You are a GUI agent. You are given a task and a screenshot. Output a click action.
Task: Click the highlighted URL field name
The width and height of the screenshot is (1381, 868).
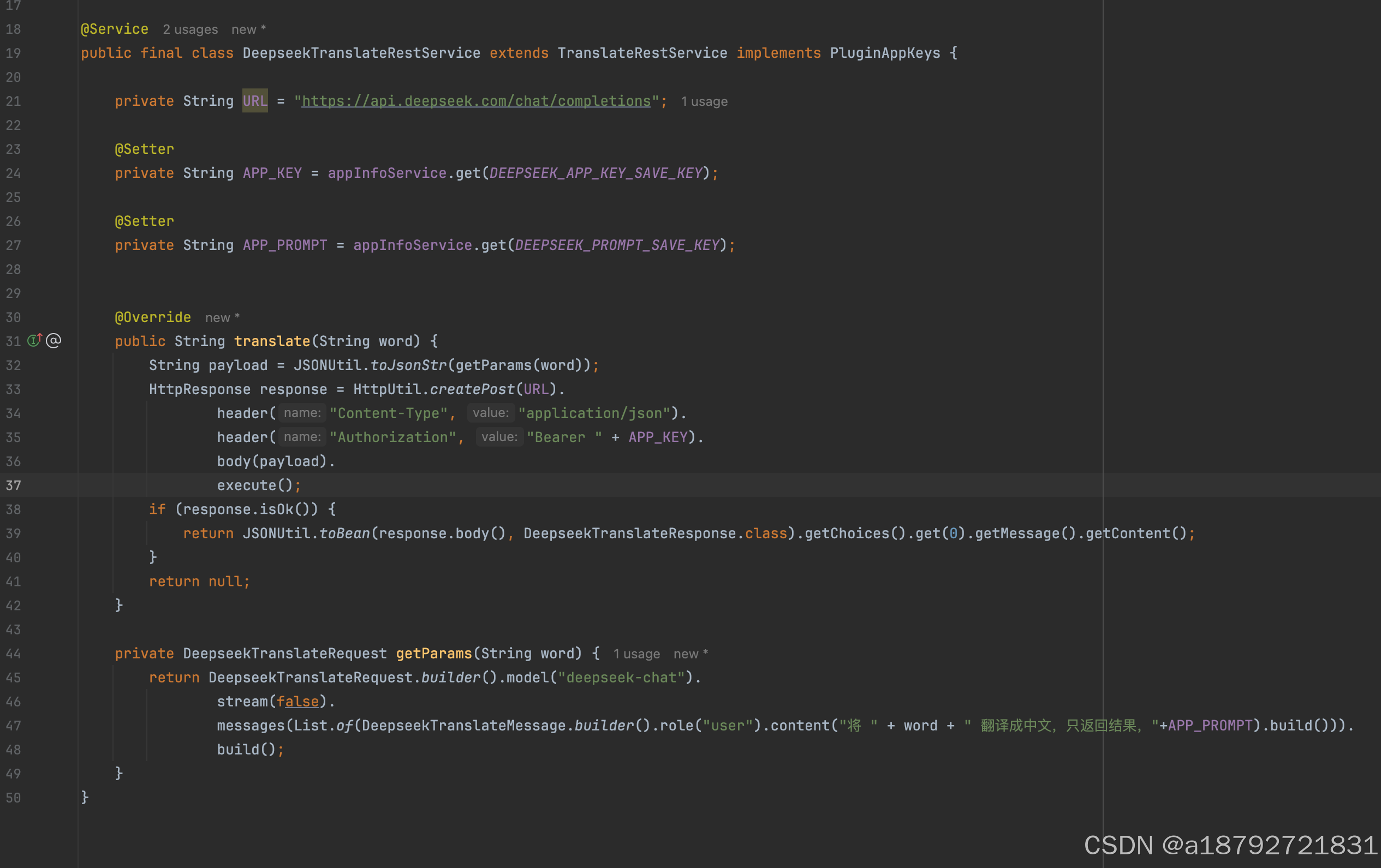[254, 101]
